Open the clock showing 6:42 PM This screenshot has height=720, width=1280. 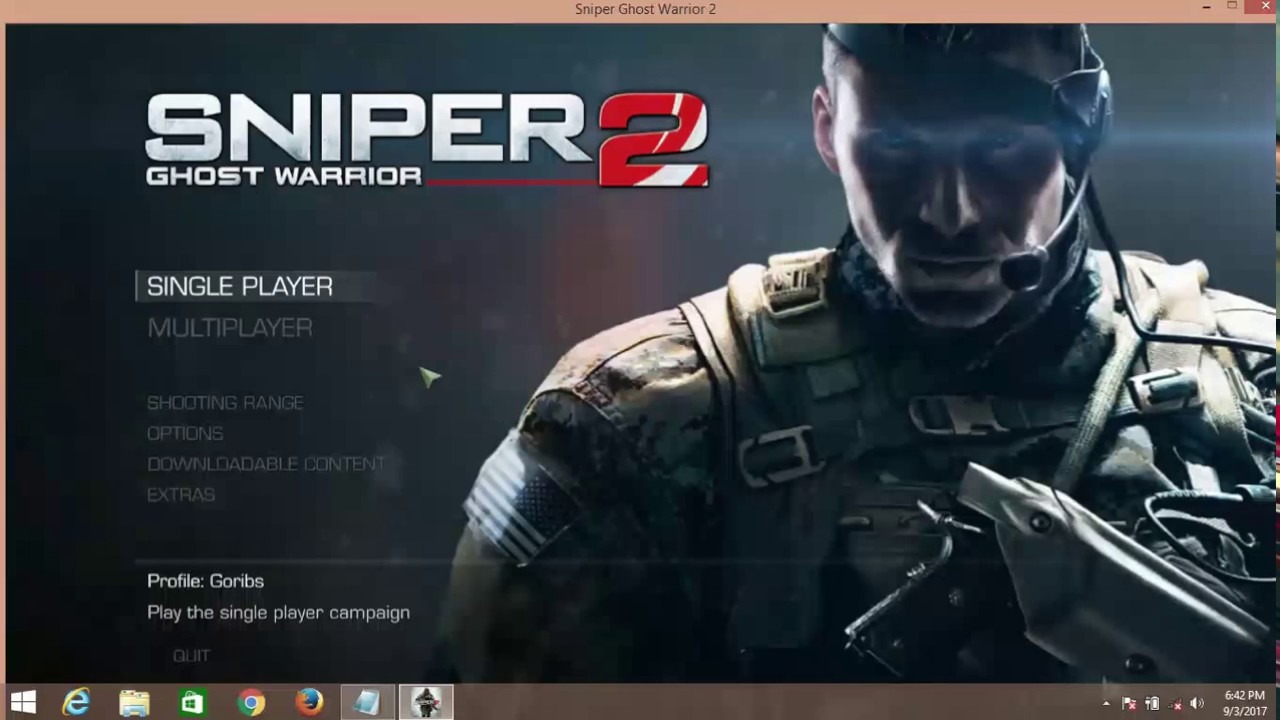pos(1245,703)
